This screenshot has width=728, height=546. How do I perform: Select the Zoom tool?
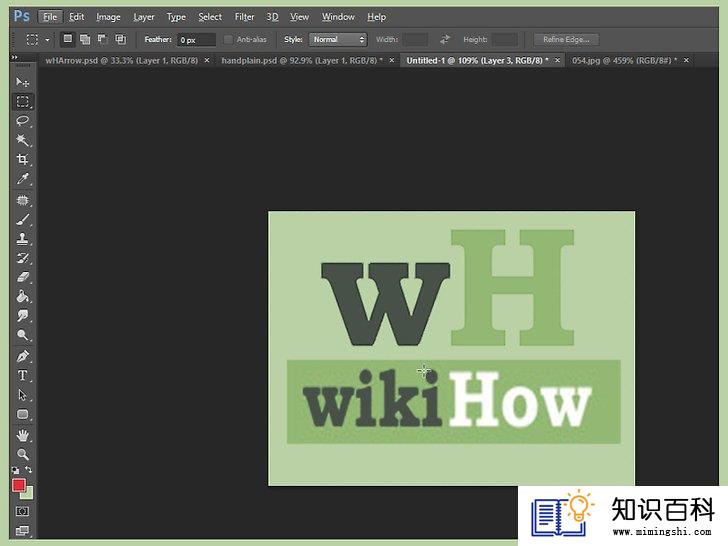click(x=22, y=454)
